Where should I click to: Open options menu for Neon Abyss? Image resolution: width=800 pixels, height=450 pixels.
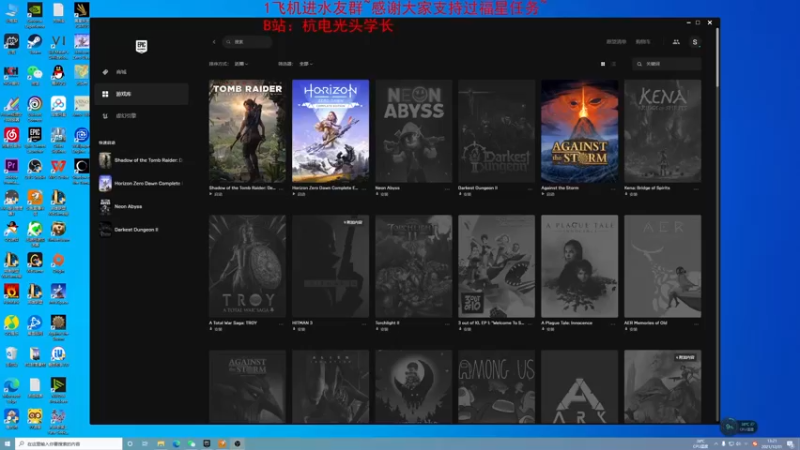click(x=447, y=189)
